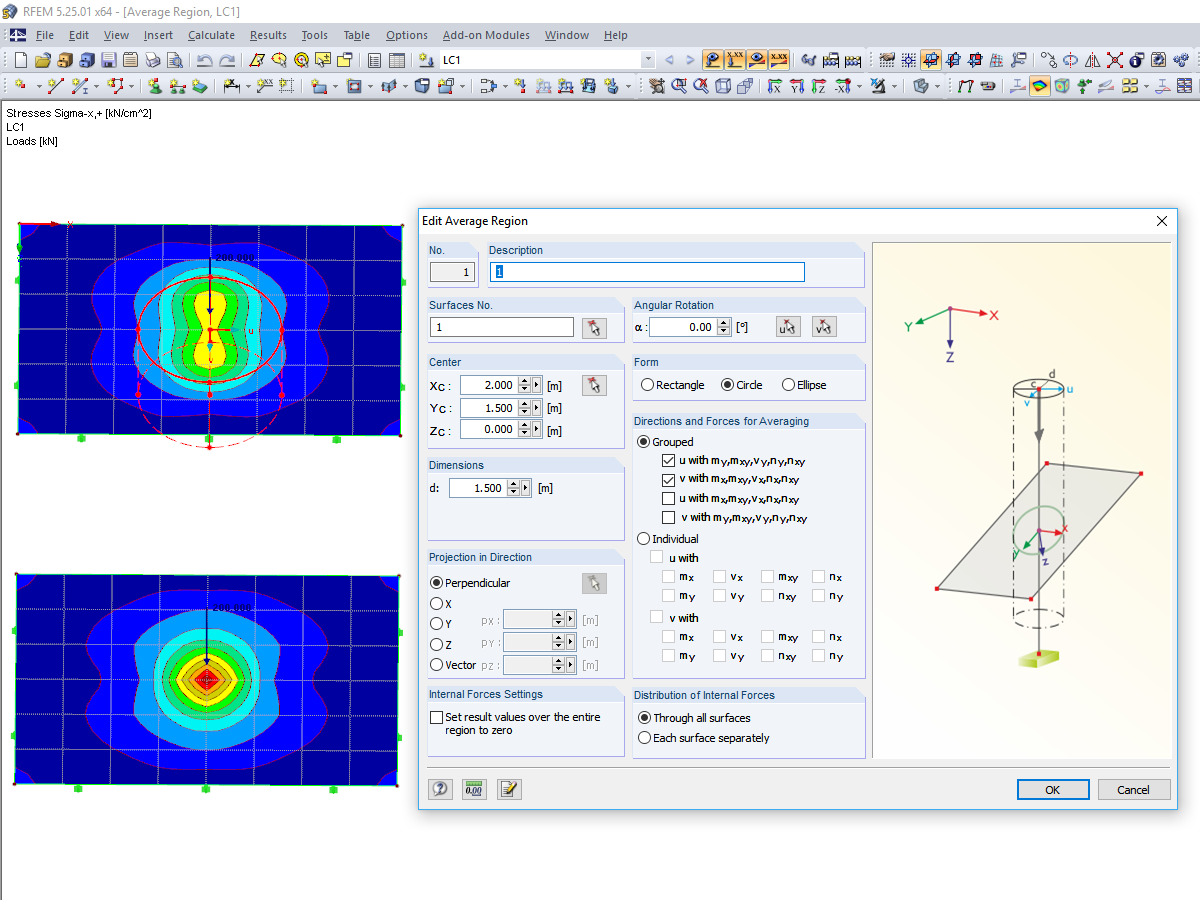Click the comment edit icon in the dialog
1200x900 pixels.
[x=507, y=789]
